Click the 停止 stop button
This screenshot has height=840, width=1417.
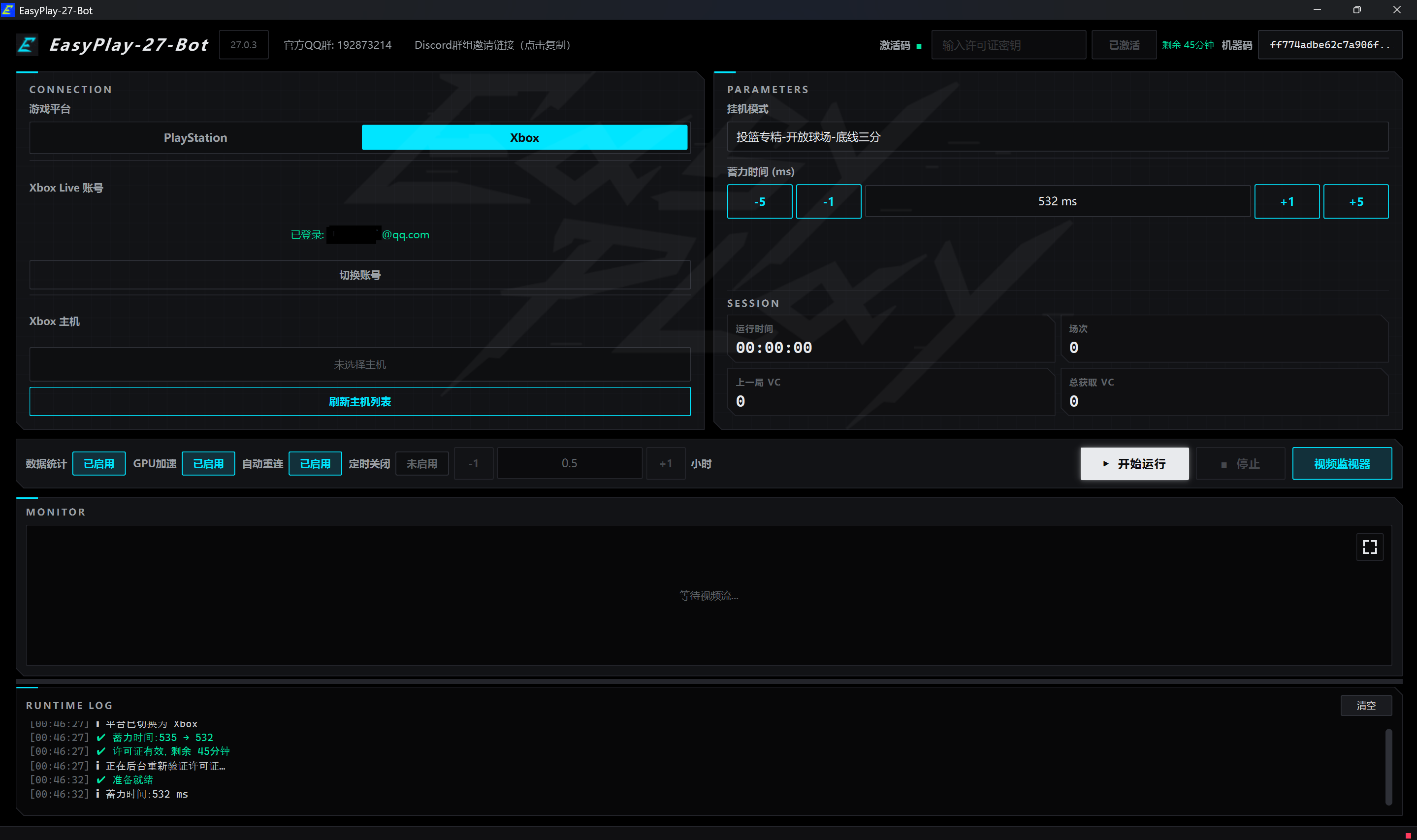[1240, 464]
